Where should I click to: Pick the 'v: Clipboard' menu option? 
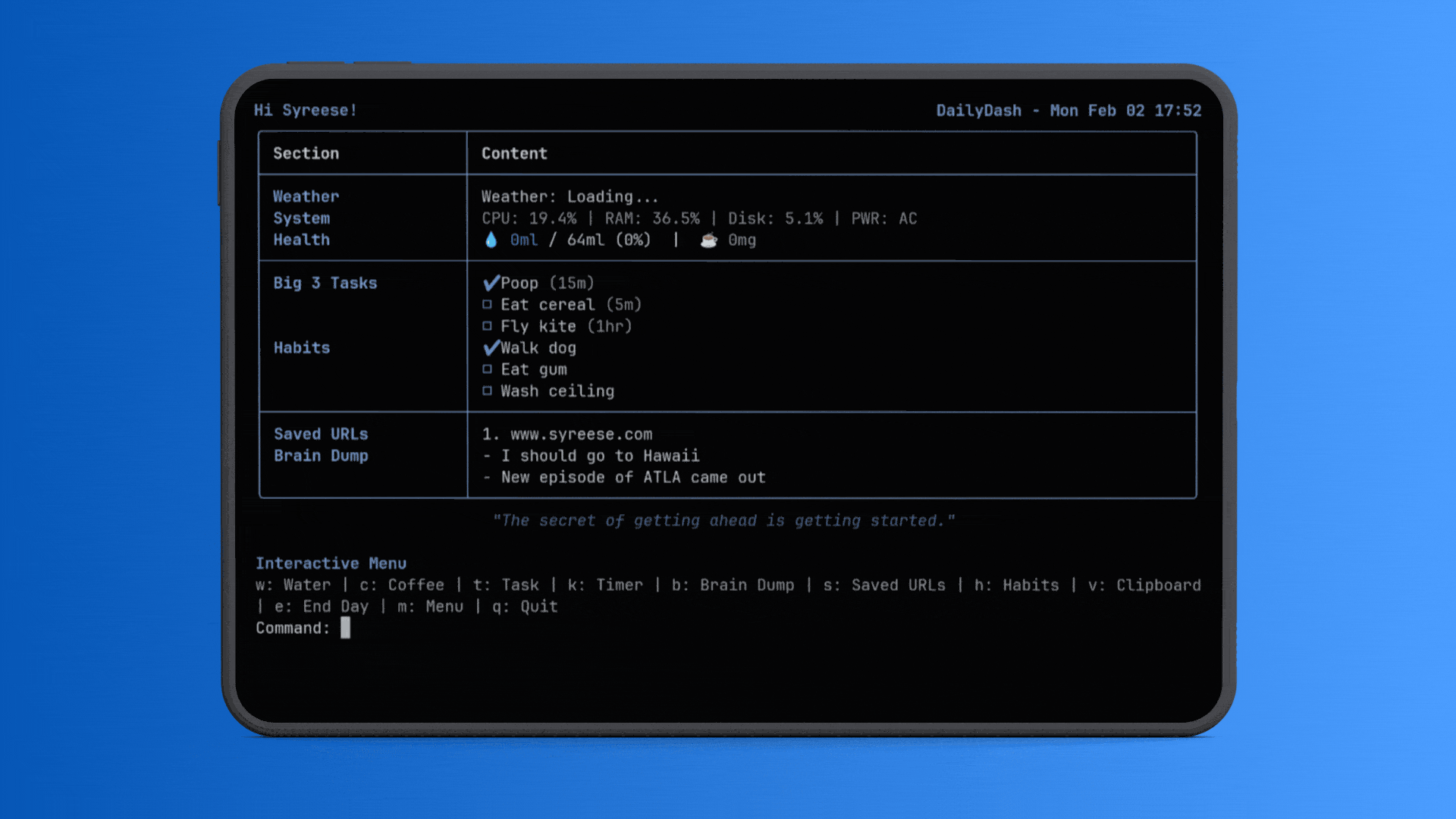pyautogui.click(x=1144, y=585)
